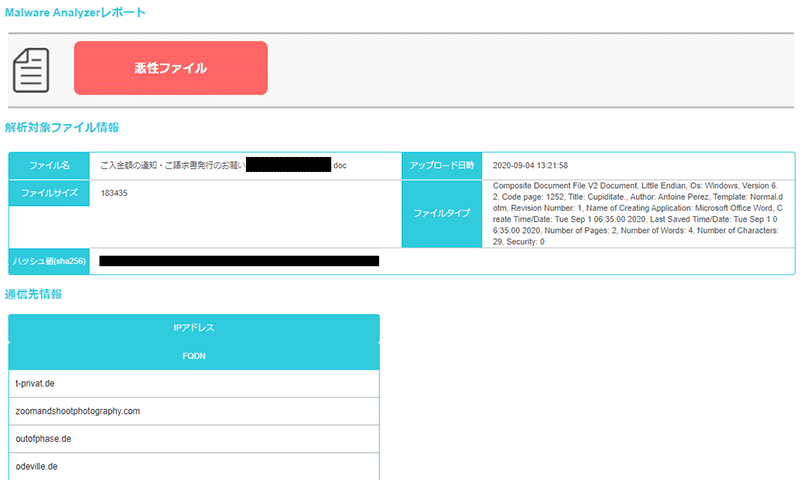800x480 pixels.
Task: Select the 解析対象ファイル情報 section heading
Action: (62, 127)
